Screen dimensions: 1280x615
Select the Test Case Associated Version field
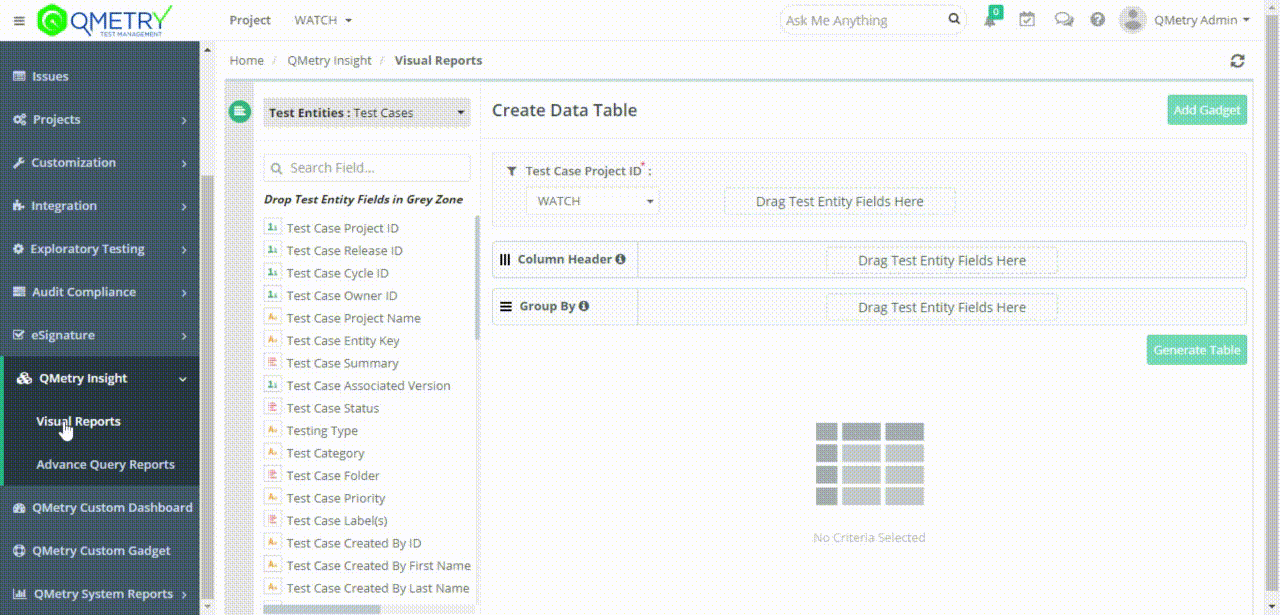(368, 385)
